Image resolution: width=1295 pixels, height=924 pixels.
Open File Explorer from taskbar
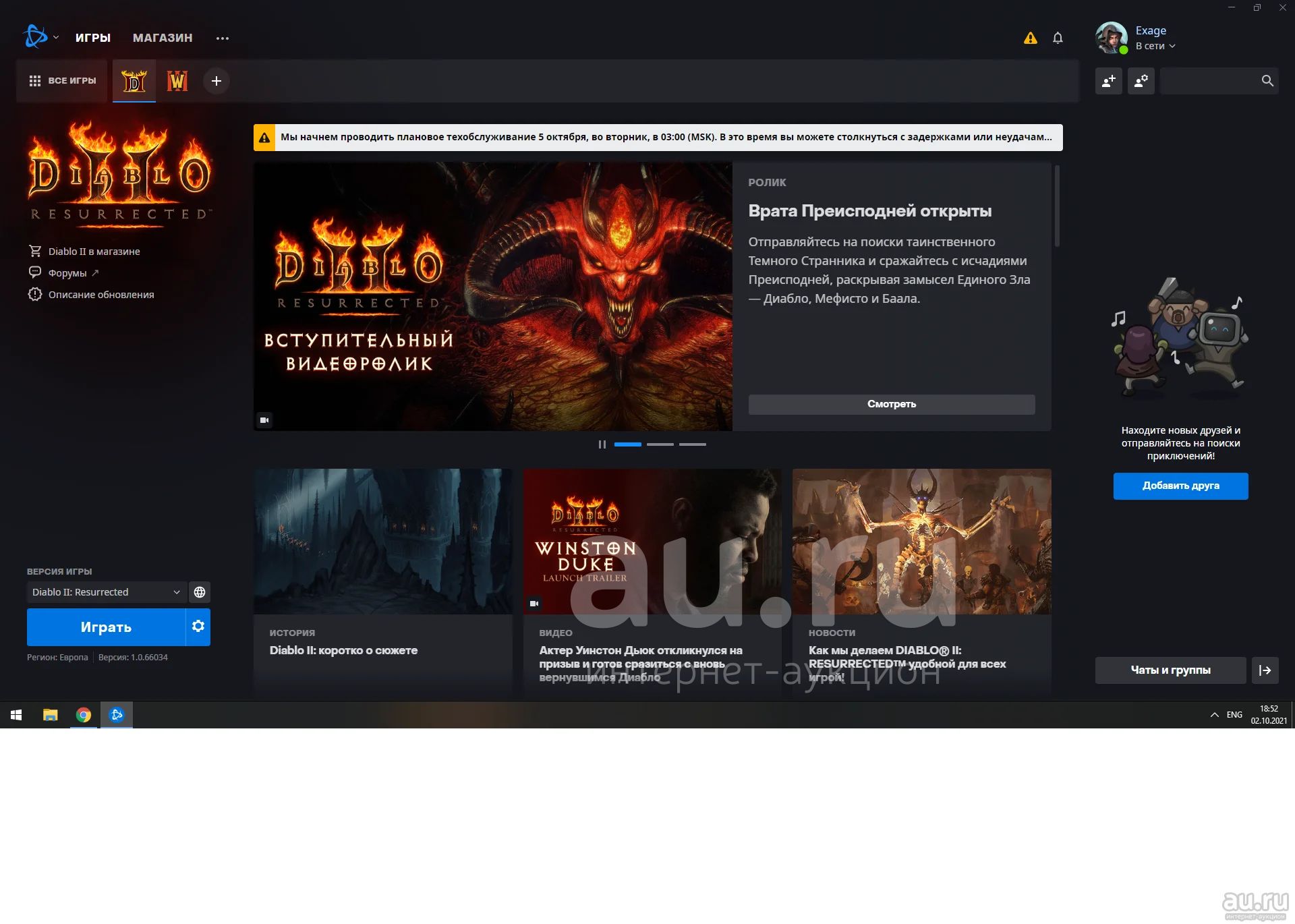coord(50,715)
